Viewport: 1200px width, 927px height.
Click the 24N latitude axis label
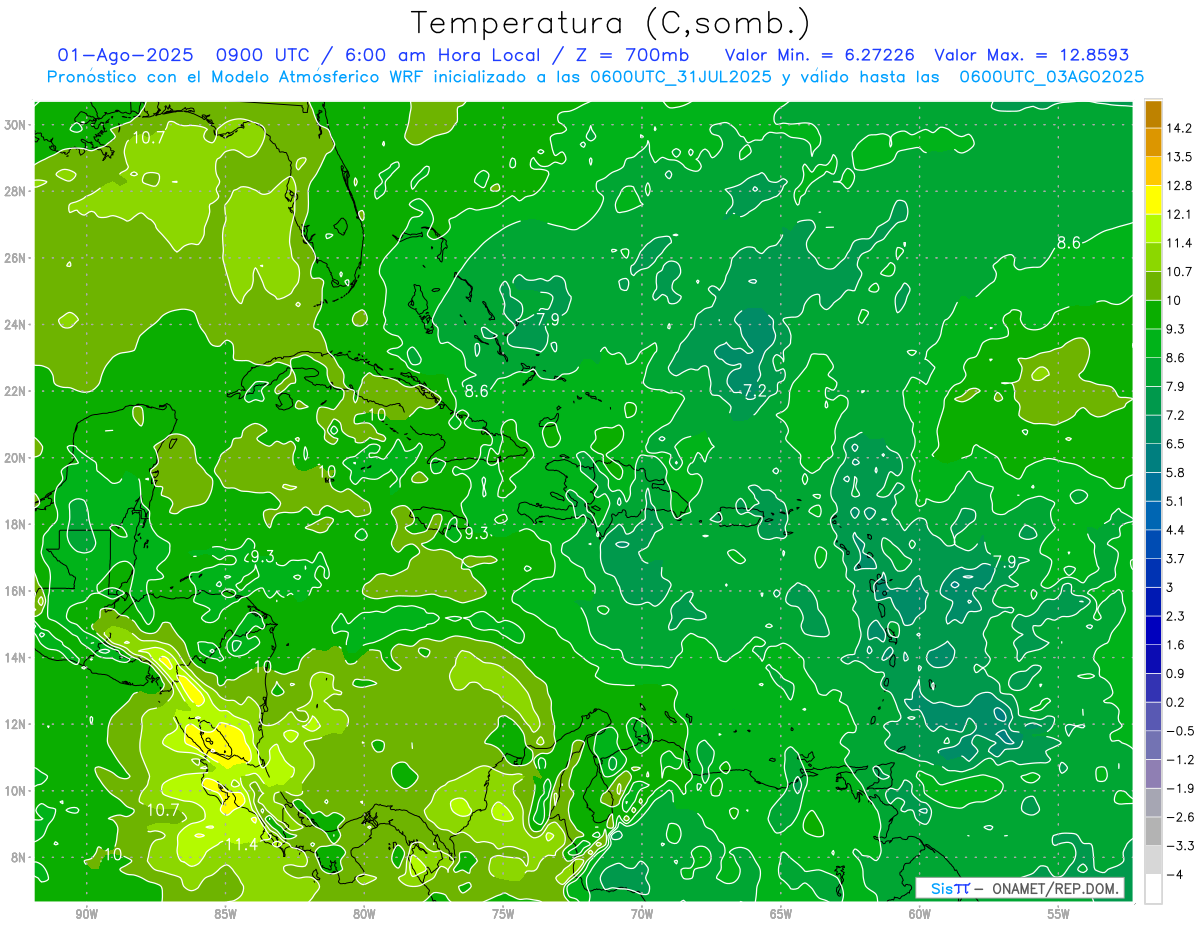point(16,325)
